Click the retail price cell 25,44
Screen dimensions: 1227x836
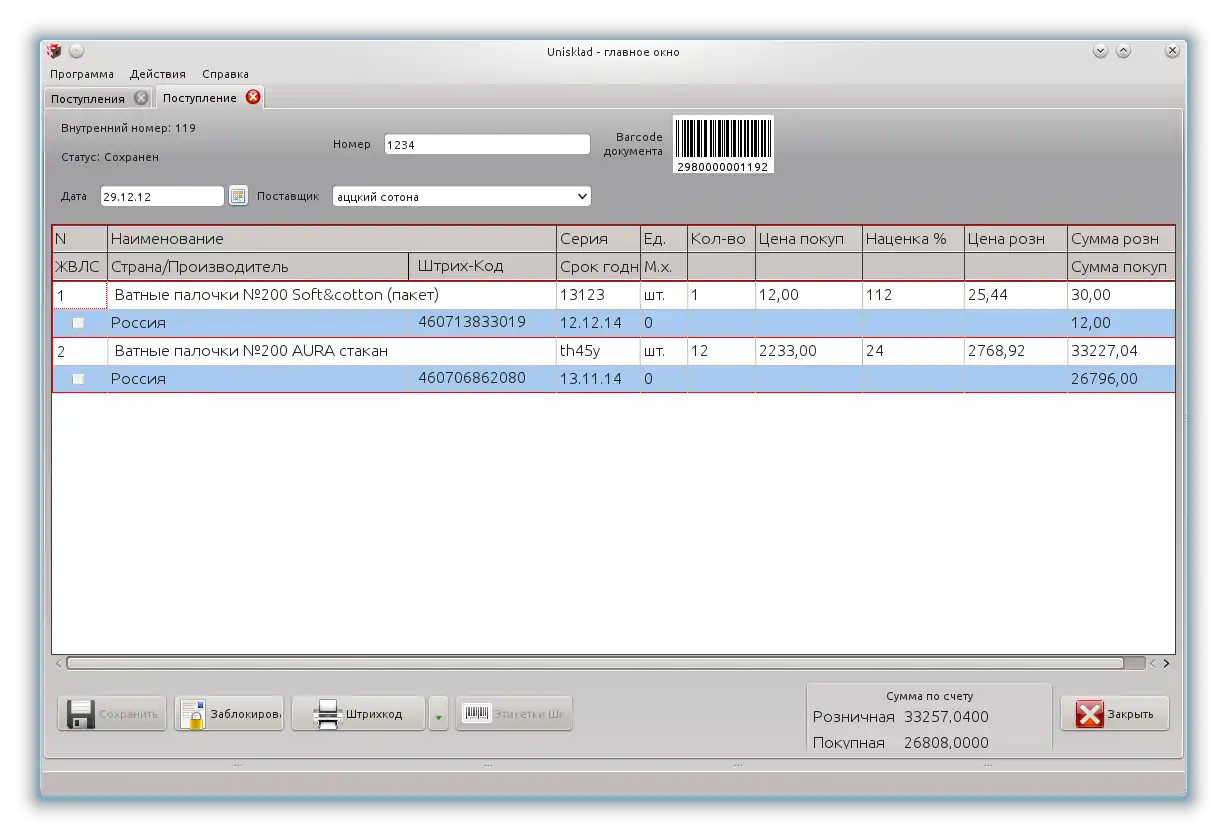[x=1016, y=296]
